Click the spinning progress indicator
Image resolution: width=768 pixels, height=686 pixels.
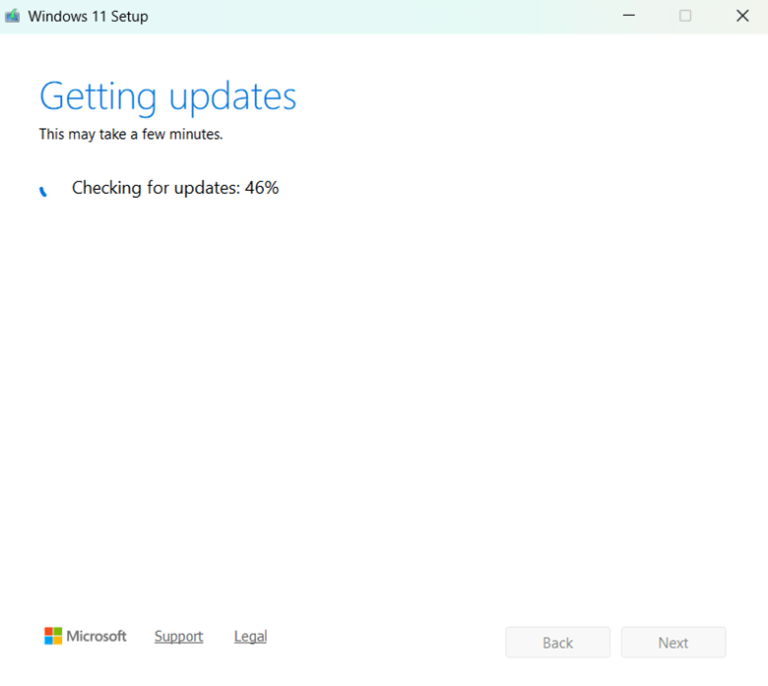pyautogui.click(x=44, y=191)
